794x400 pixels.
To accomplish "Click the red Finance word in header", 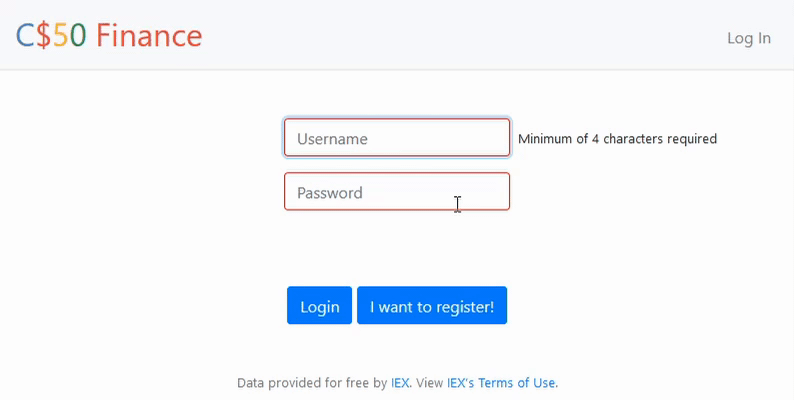I will [149, 36].
